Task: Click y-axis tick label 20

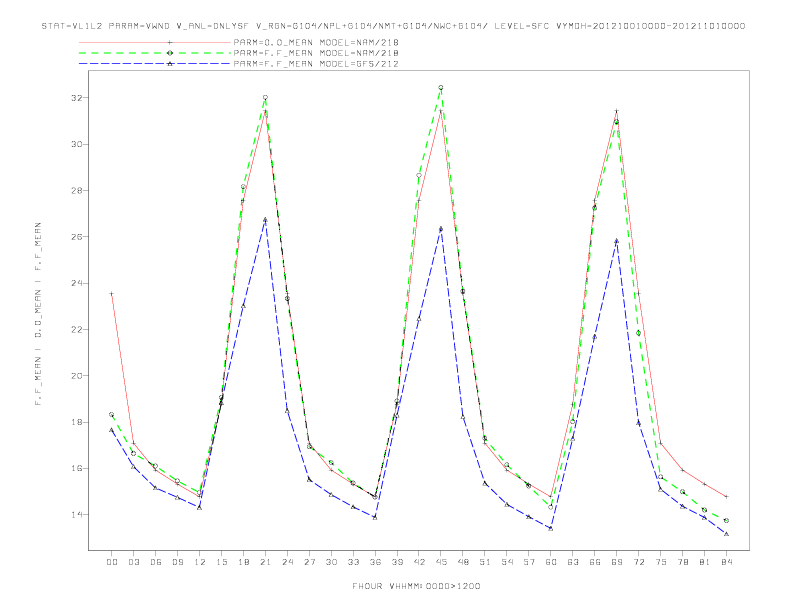Action: click(x=76, y=376)
